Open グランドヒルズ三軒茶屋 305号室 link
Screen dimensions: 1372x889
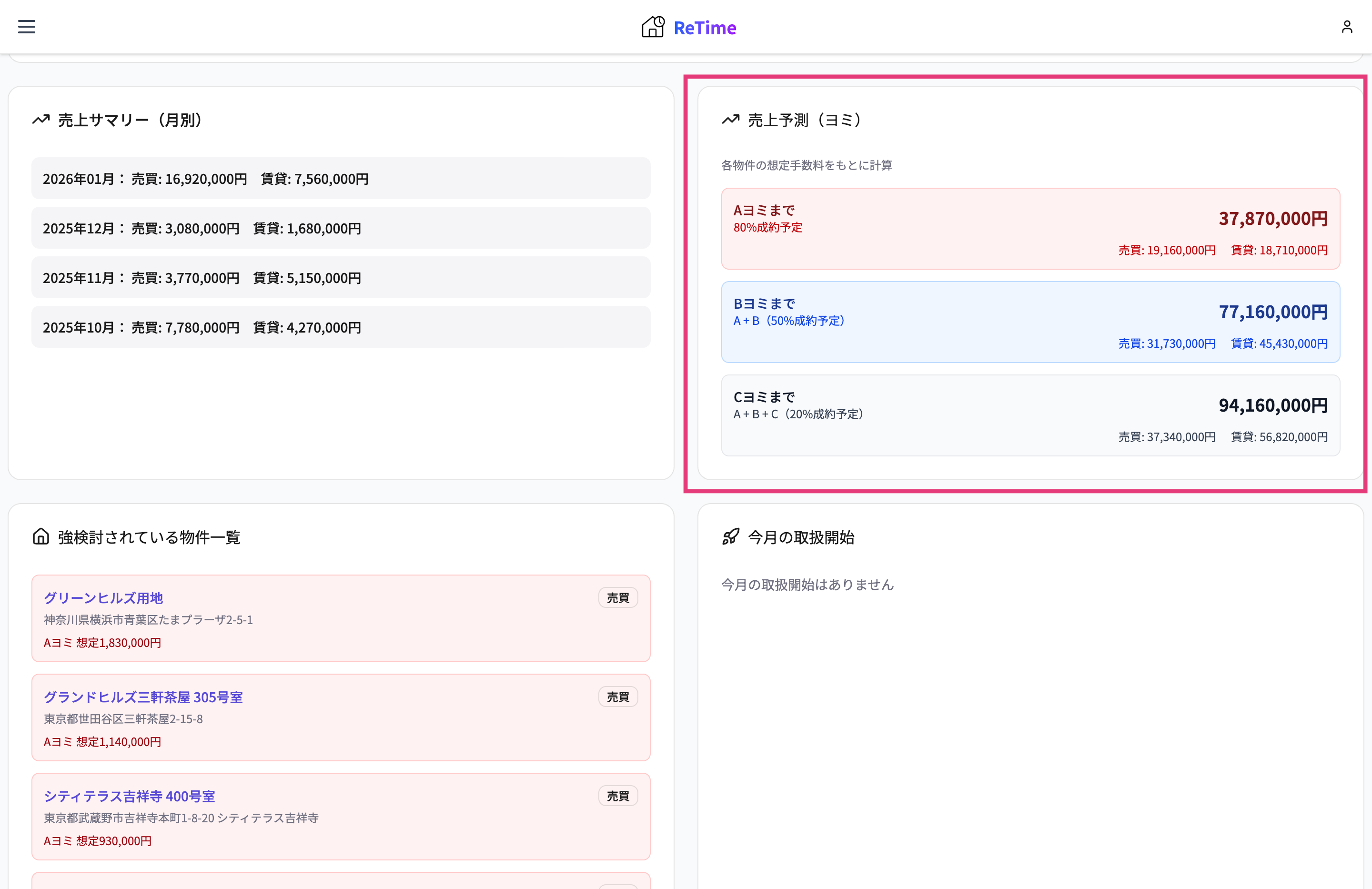[143, 697]
